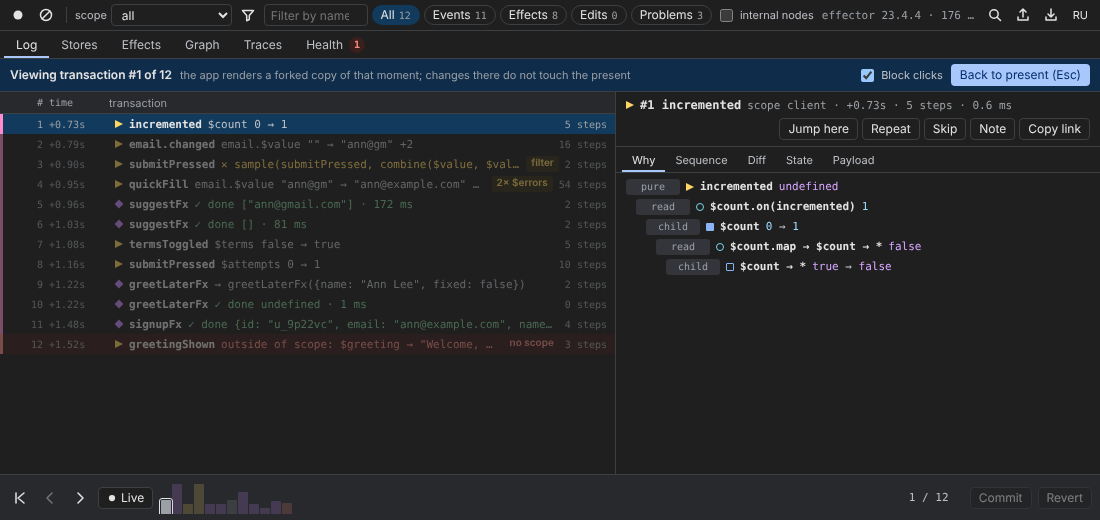Select the Edits 0 filter pill

pos(598,15)
